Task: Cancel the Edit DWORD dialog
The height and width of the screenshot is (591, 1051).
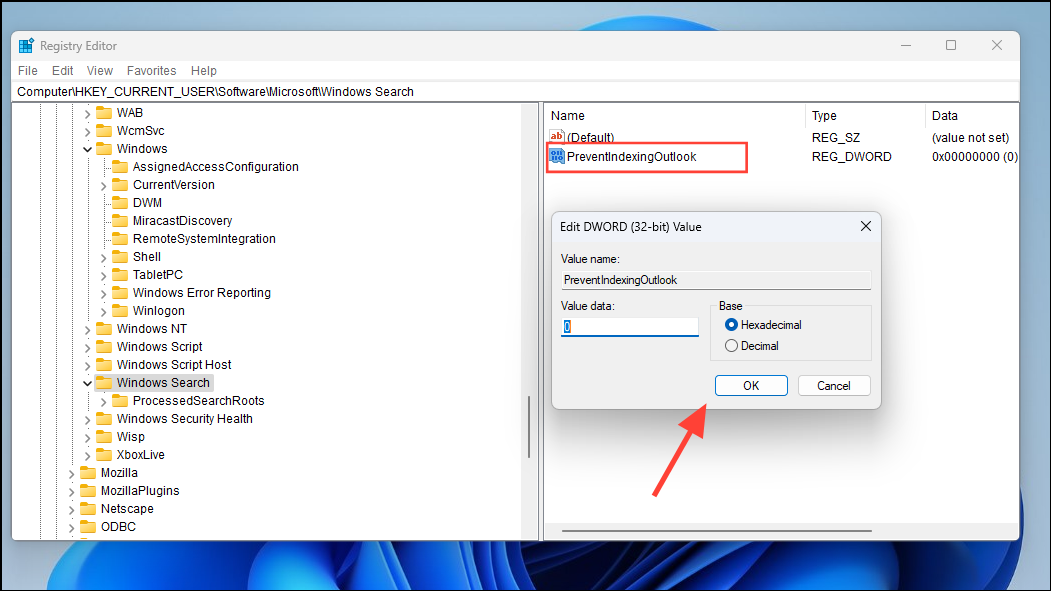Action: coord(834,385)
